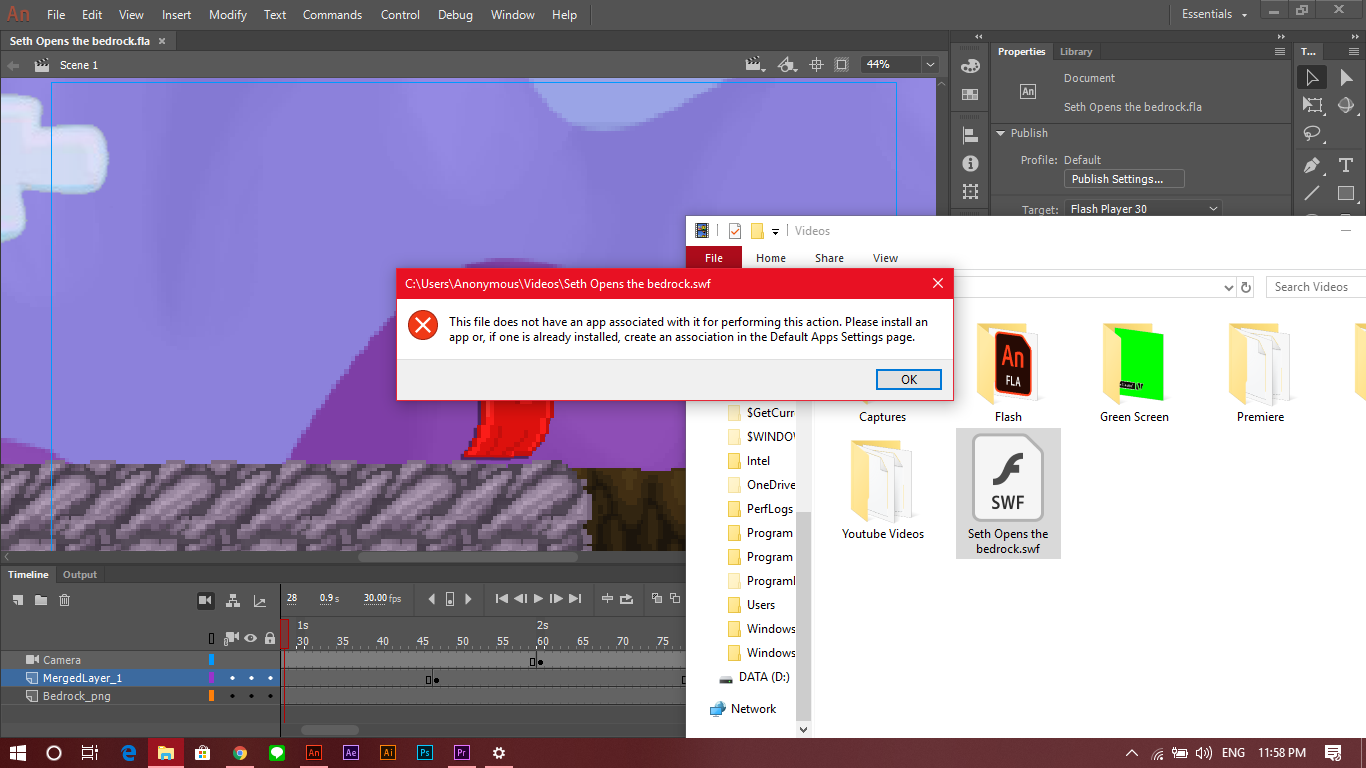1366x768 pixels.
Task: Select the Lasso tool
Action: 1312,134
